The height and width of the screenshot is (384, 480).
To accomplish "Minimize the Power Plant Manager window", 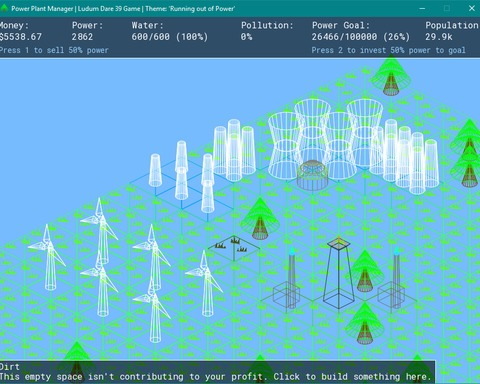I will [422, 8].
